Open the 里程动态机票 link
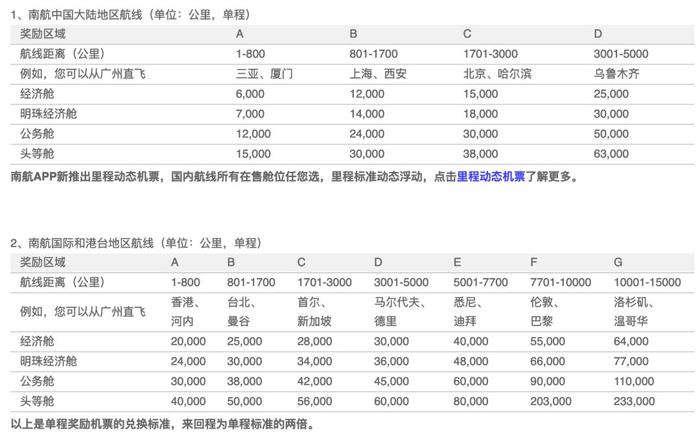700x439 pixels. pyautogui.click(x=491, y=177)
